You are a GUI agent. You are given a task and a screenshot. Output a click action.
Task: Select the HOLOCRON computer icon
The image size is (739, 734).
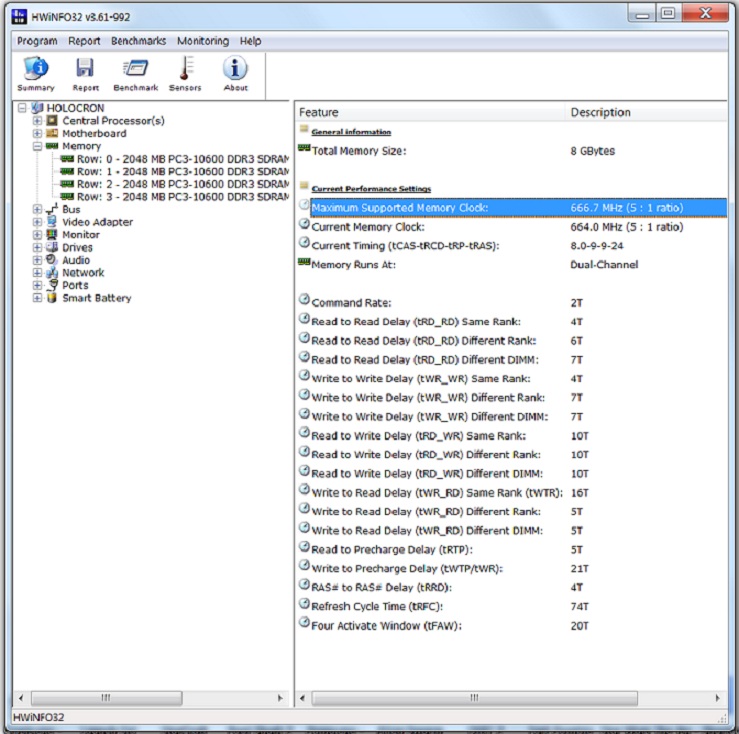click(37, 108)
